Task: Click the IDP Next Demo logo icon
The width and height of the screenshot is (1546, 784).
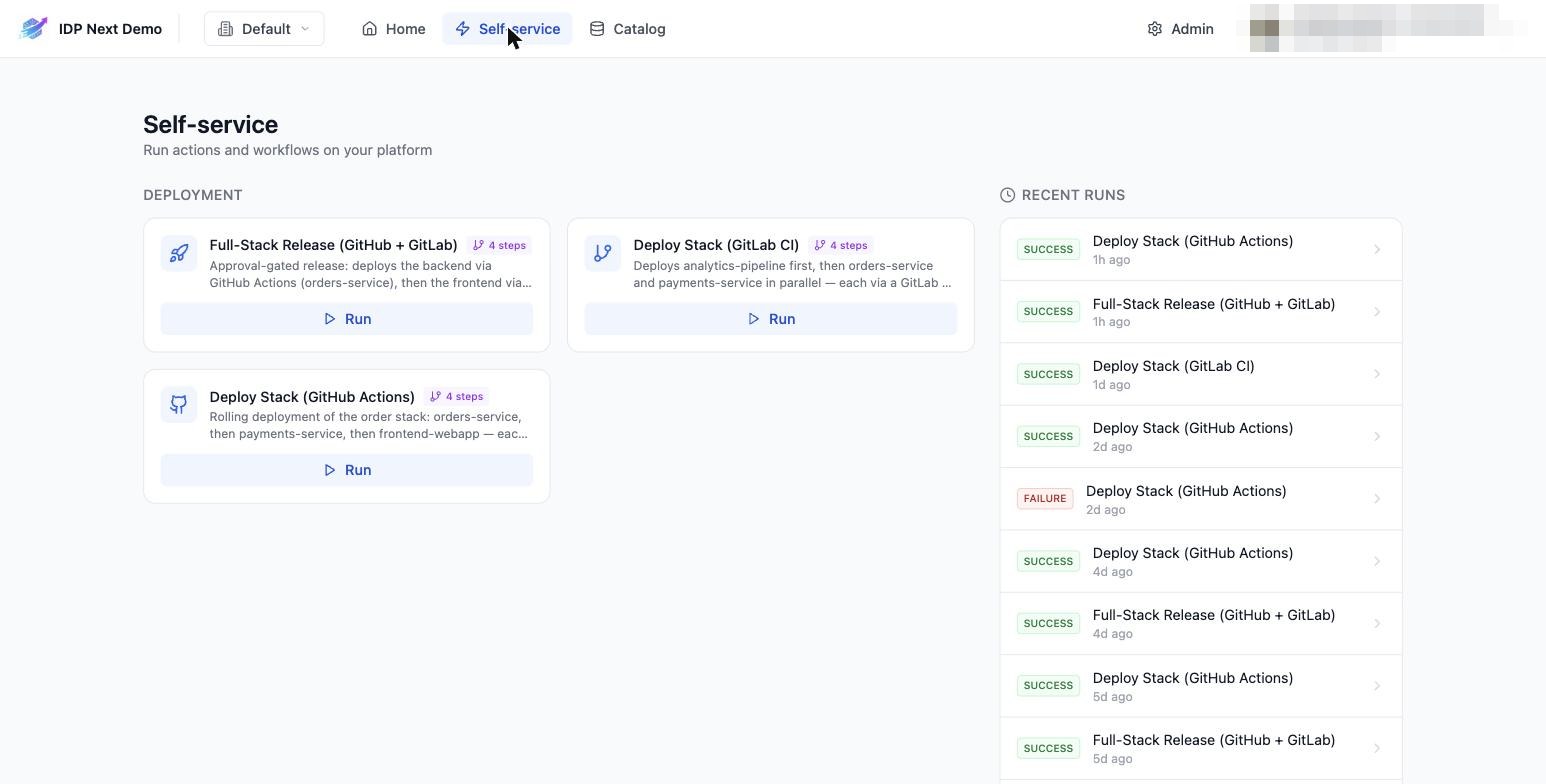Action: pos(33,28)
